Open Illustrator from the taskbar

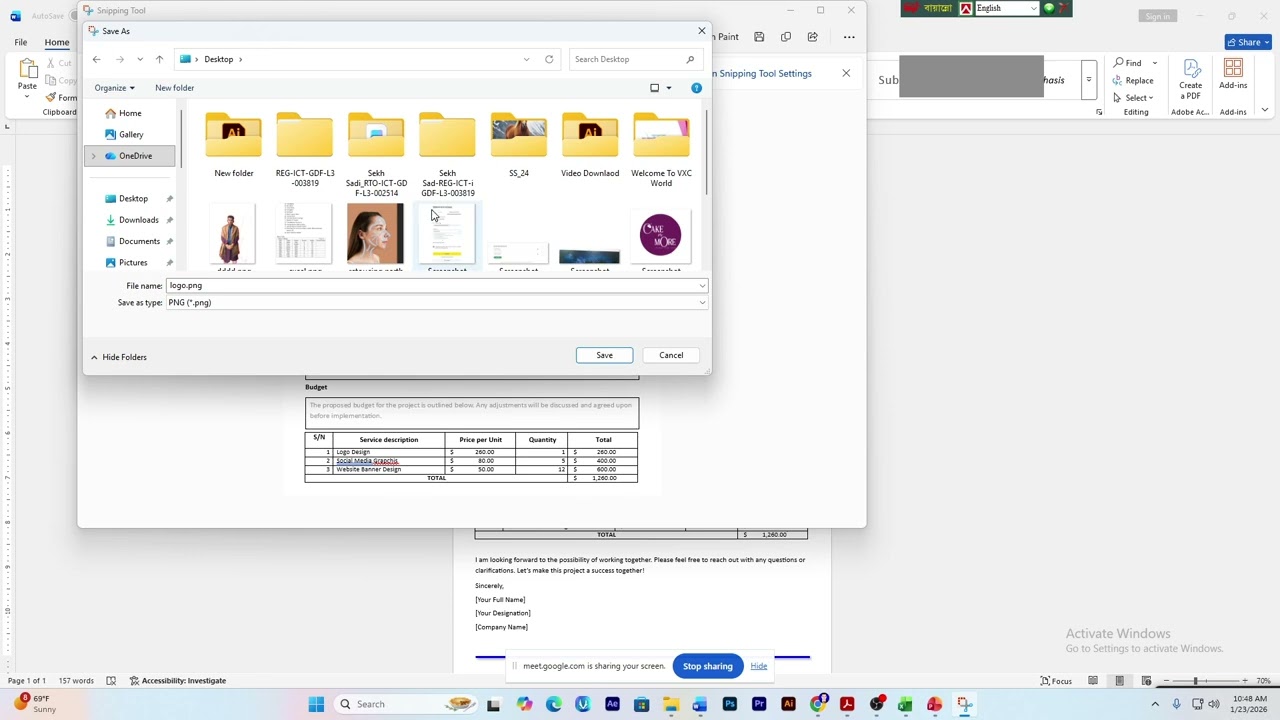coord(788,704)
